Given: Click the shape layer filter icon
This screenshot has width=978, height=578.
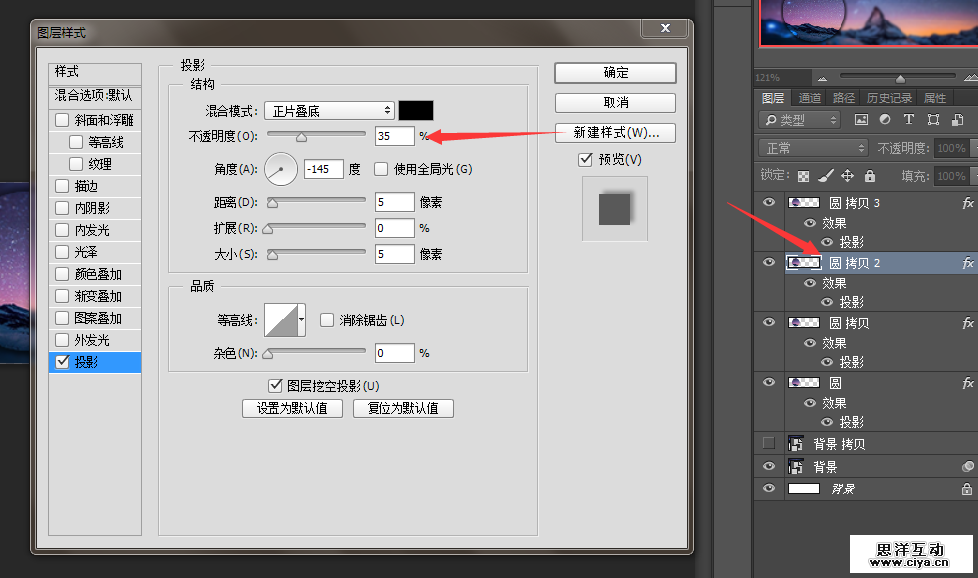Looking at the screenshot, I should (933, 120).
